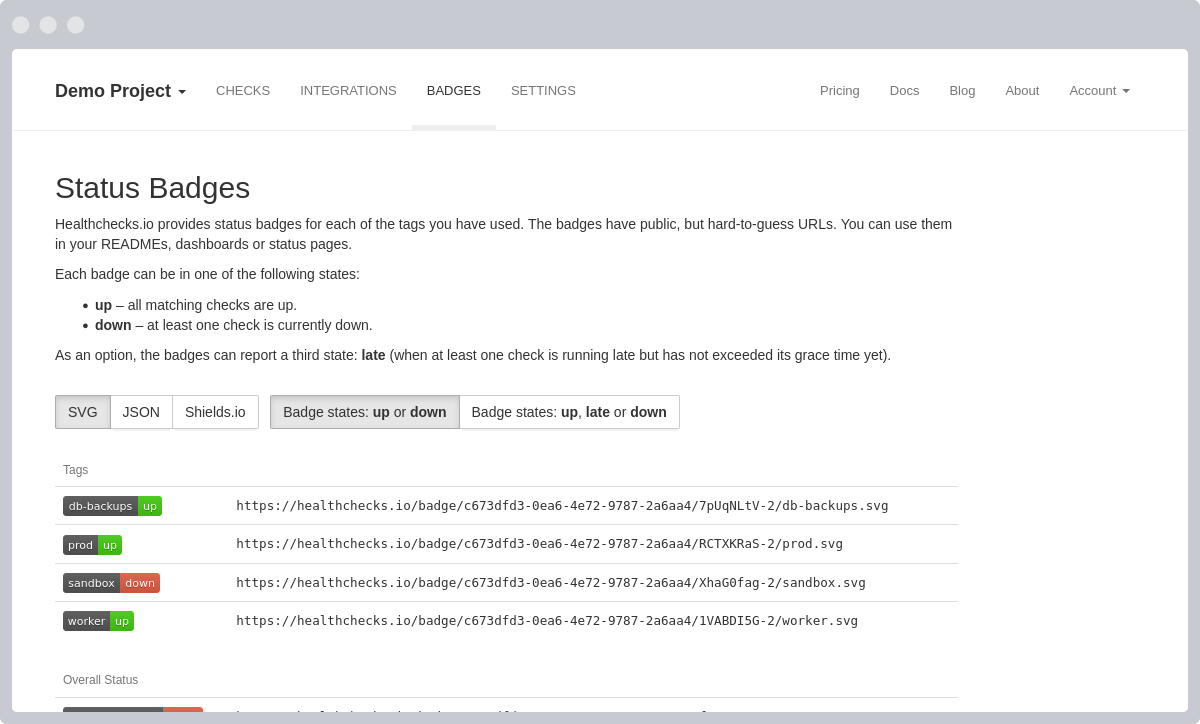Open the Docs page

904,91
